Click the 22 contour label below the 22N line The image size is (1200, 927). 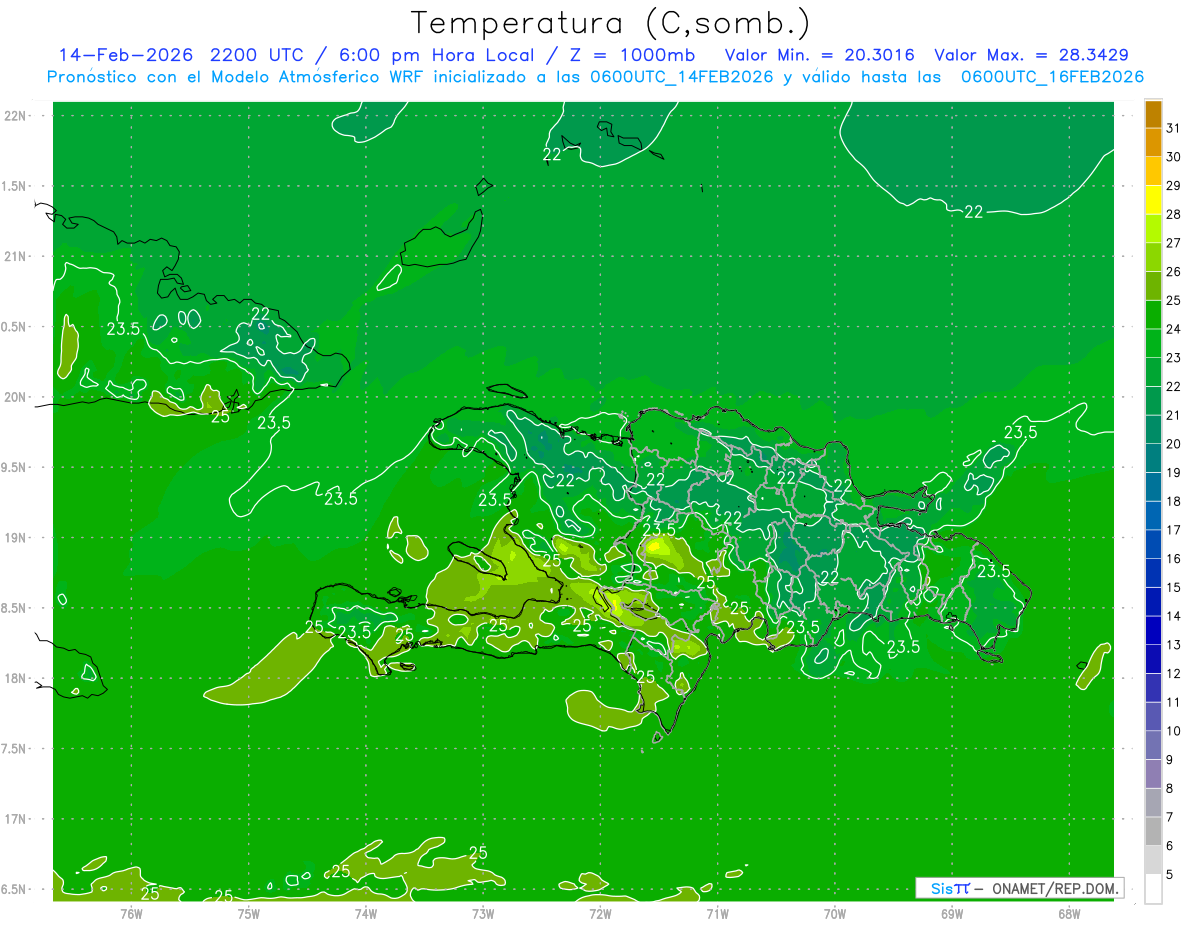(x=552, y=154)
